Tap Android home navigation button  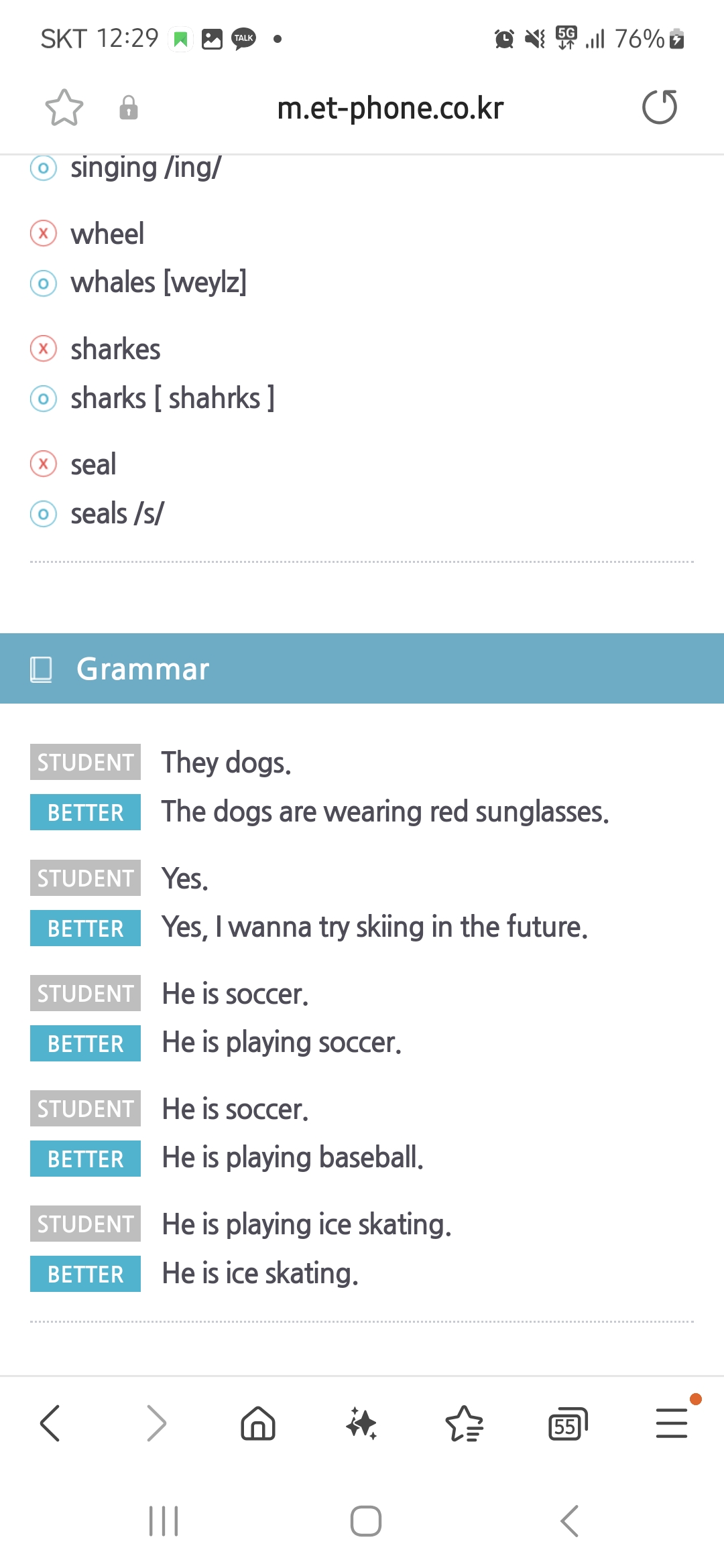pos(366,1521)
